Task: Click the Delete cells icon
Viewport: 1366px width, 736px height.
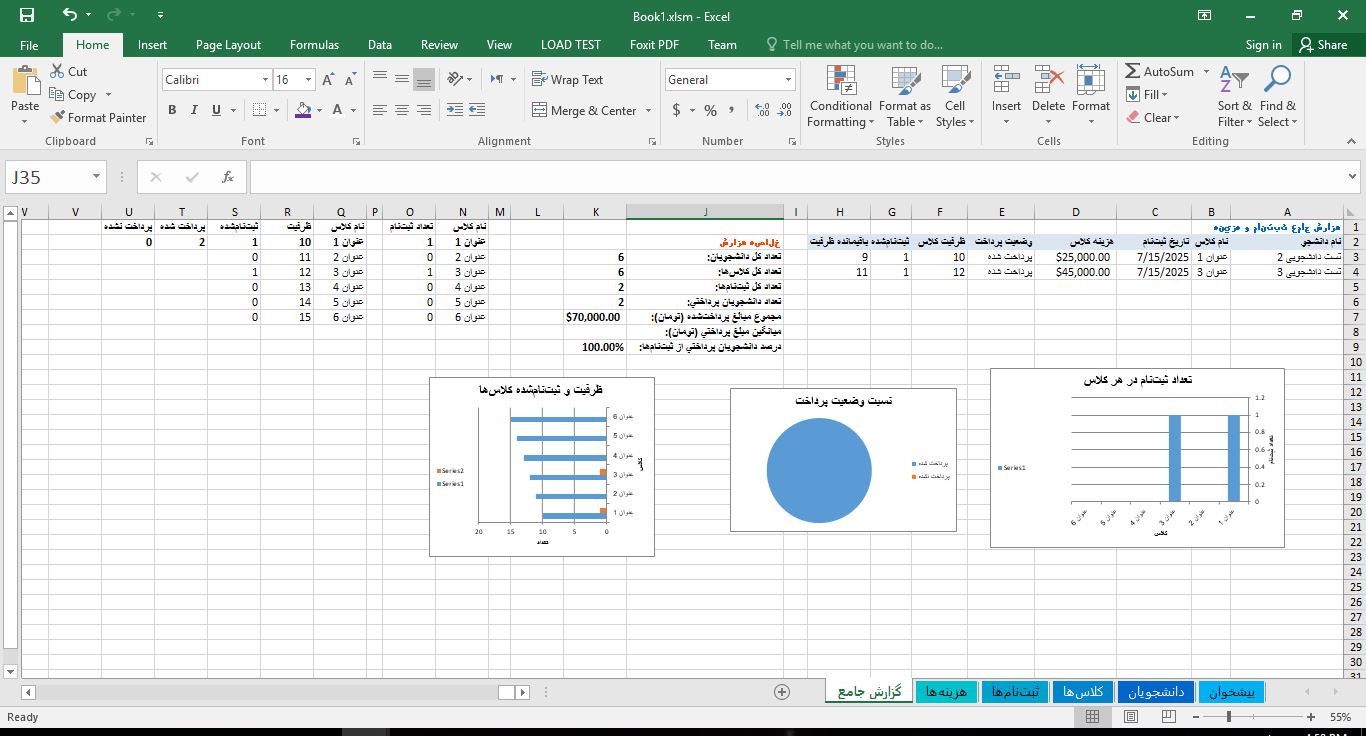Action: coord(1048,80)
